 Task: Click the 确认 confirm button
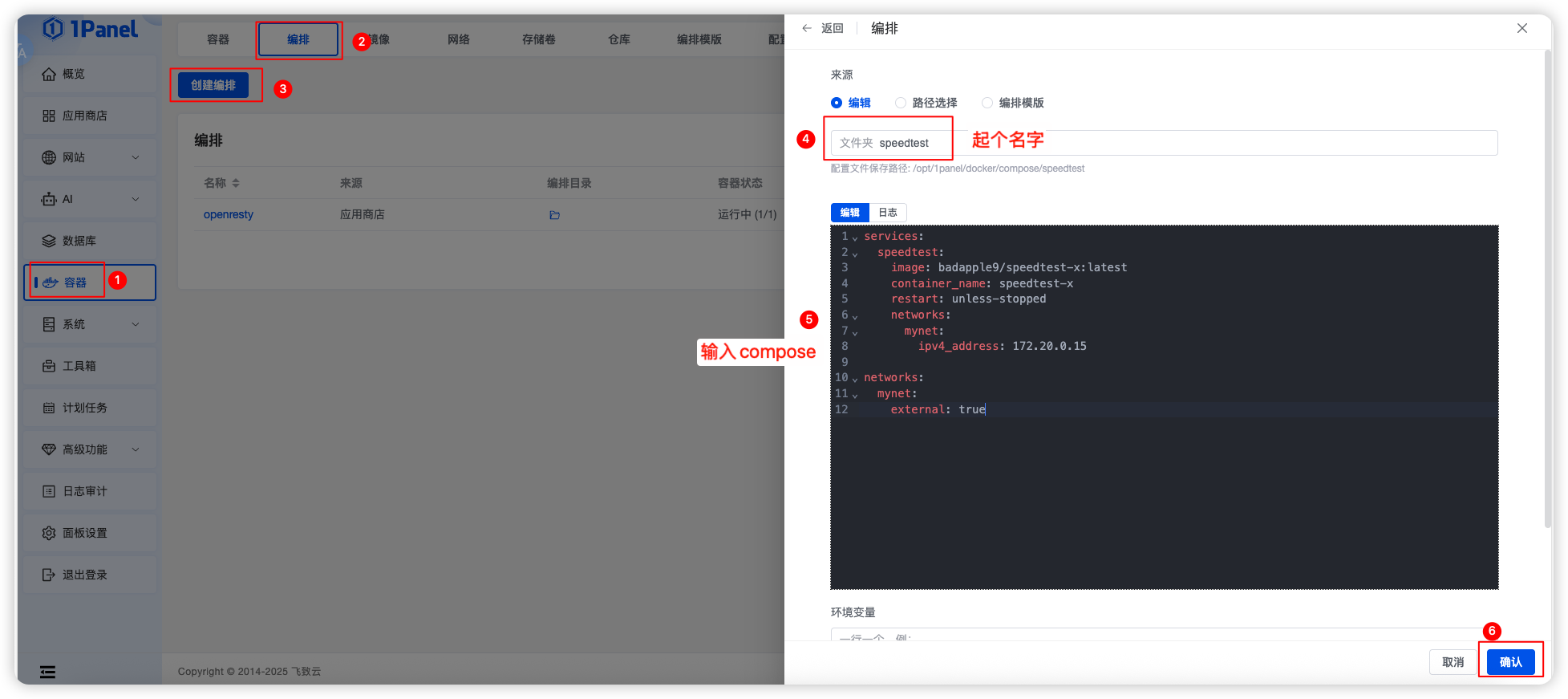tap(1510, 662)
